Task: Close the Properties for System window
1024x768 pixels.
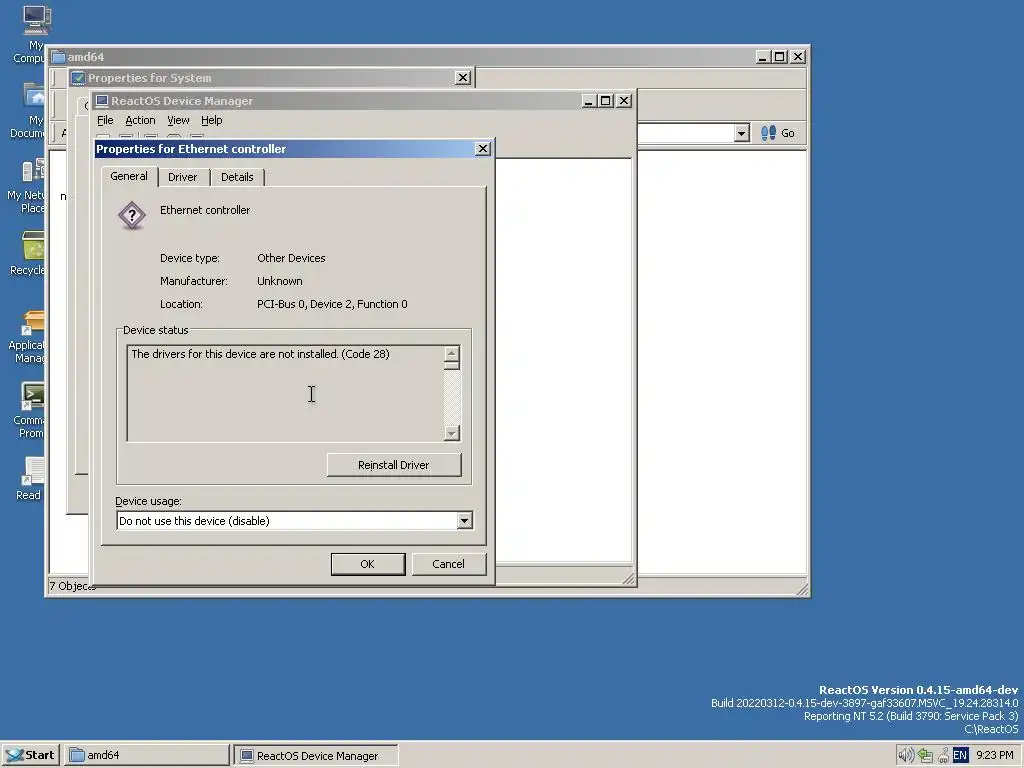Action: 462,78
